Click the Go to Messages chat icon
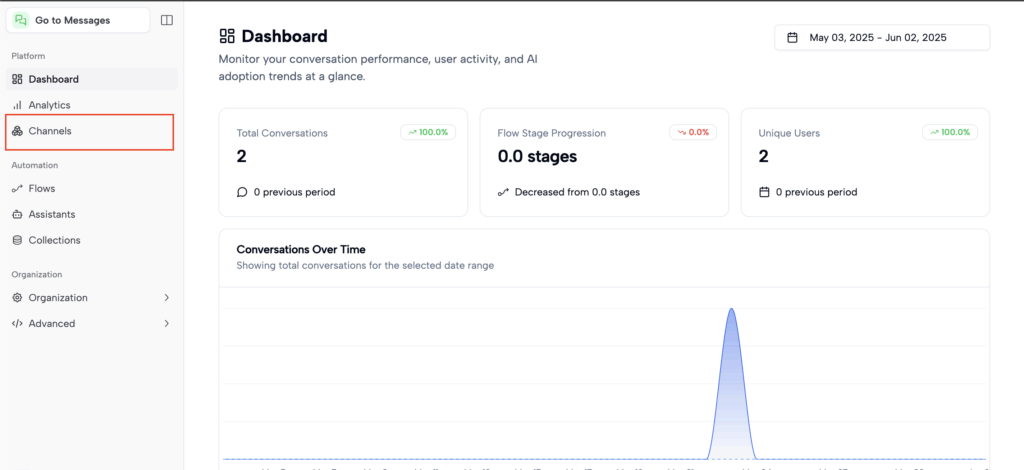 (x=21, y=20)
